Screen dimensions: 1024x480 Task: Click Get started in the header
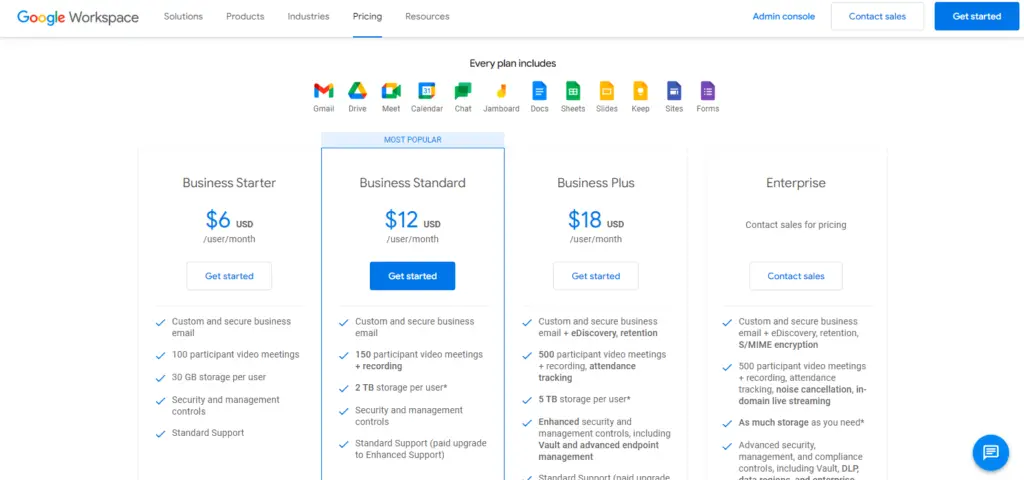pos(976,16)
